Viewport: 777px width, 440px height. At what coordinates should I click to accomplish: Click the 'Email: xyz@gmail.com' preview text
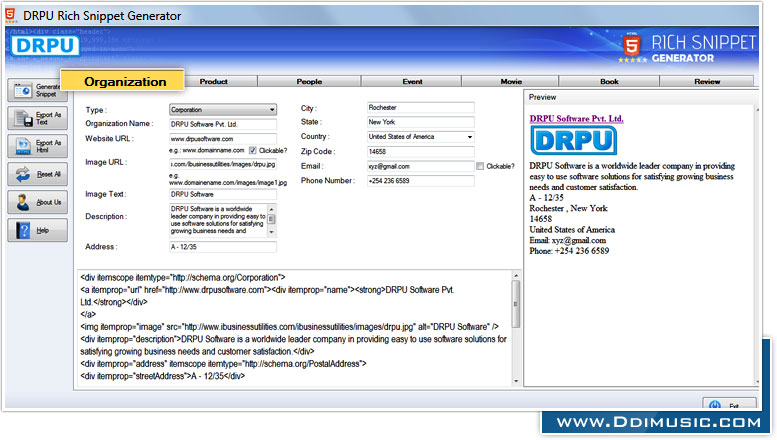click(567, 240)
